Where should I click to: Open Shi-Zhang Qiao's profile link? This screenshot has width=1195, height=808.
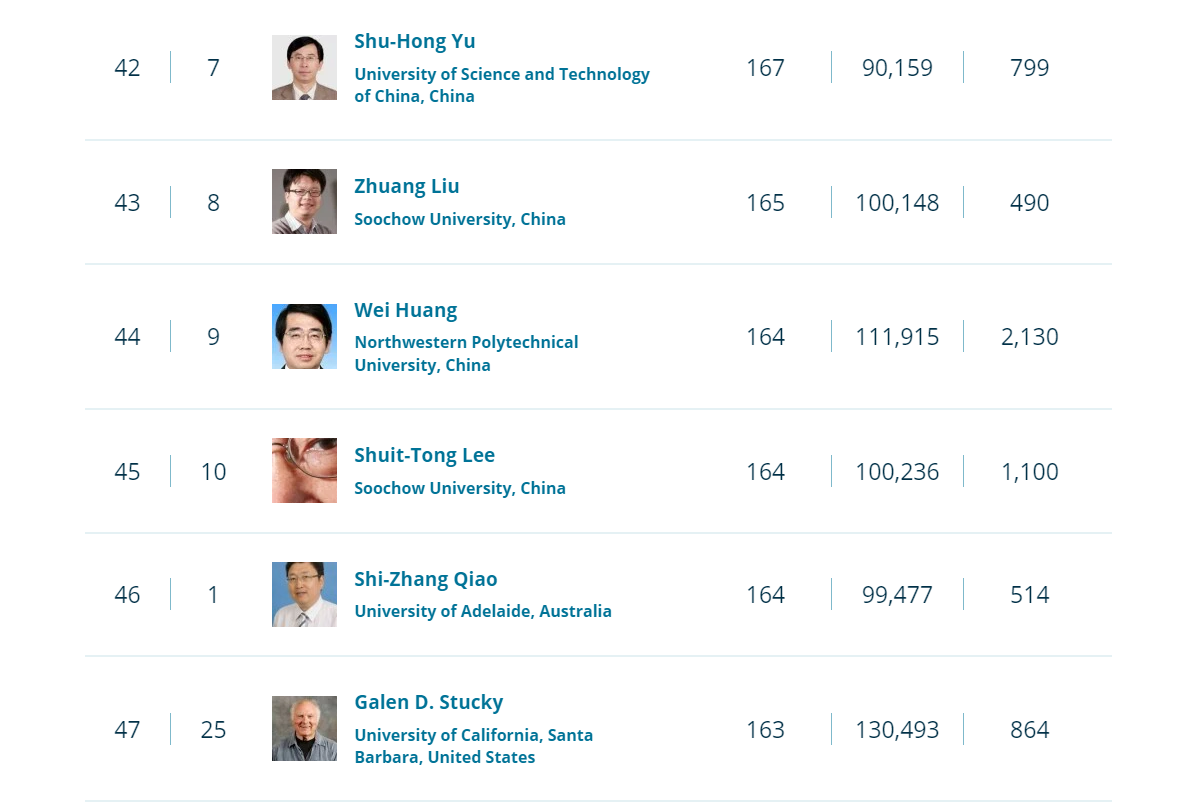pos(425,579)
